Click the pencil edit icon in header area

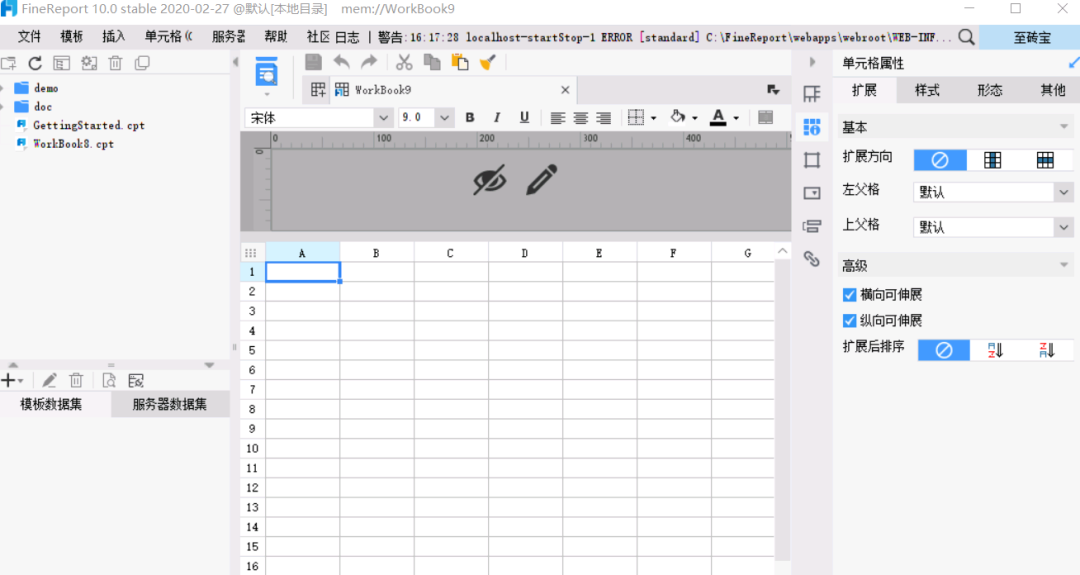pyautogui.click(x=541, y=180)
